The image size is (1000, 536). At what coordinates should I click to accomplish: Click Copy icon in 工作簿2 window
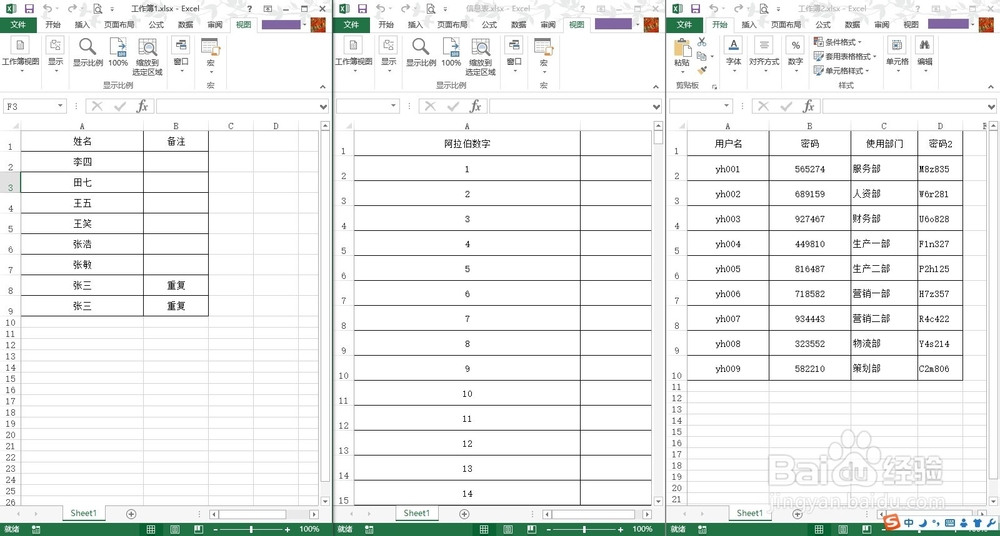[702, 56]
